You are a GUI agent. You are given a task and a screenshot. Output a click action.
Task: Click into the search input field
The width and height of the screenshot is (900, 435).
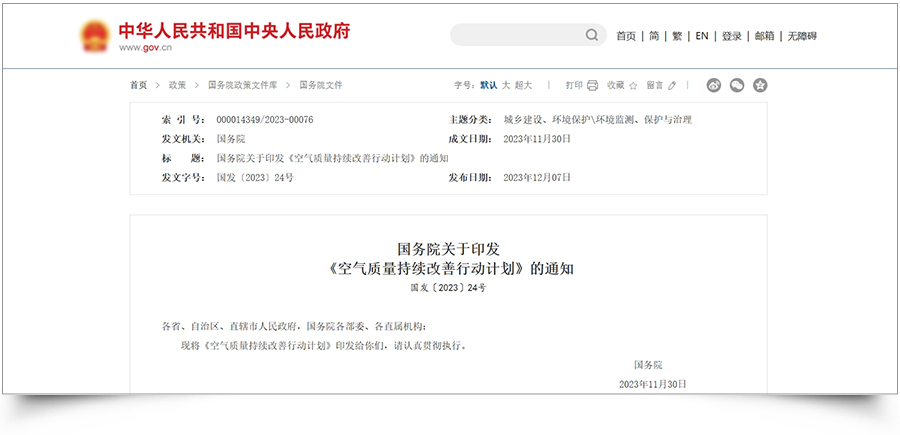[515, 35]
